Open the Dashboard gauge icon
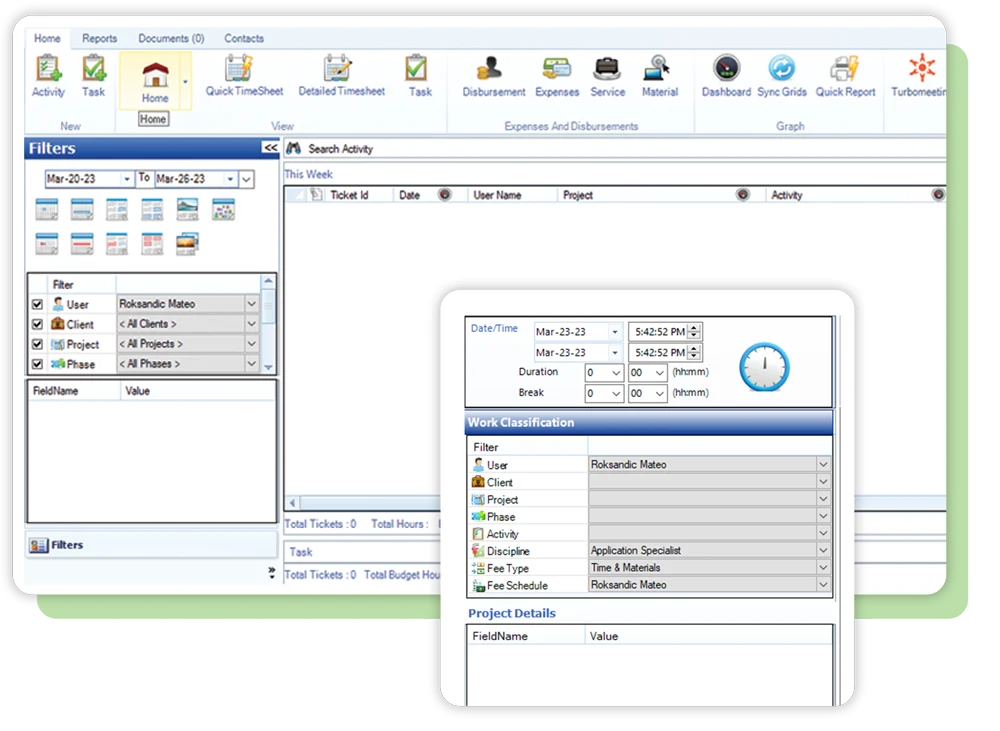1000x731 pixels. (x=726, y=68)
